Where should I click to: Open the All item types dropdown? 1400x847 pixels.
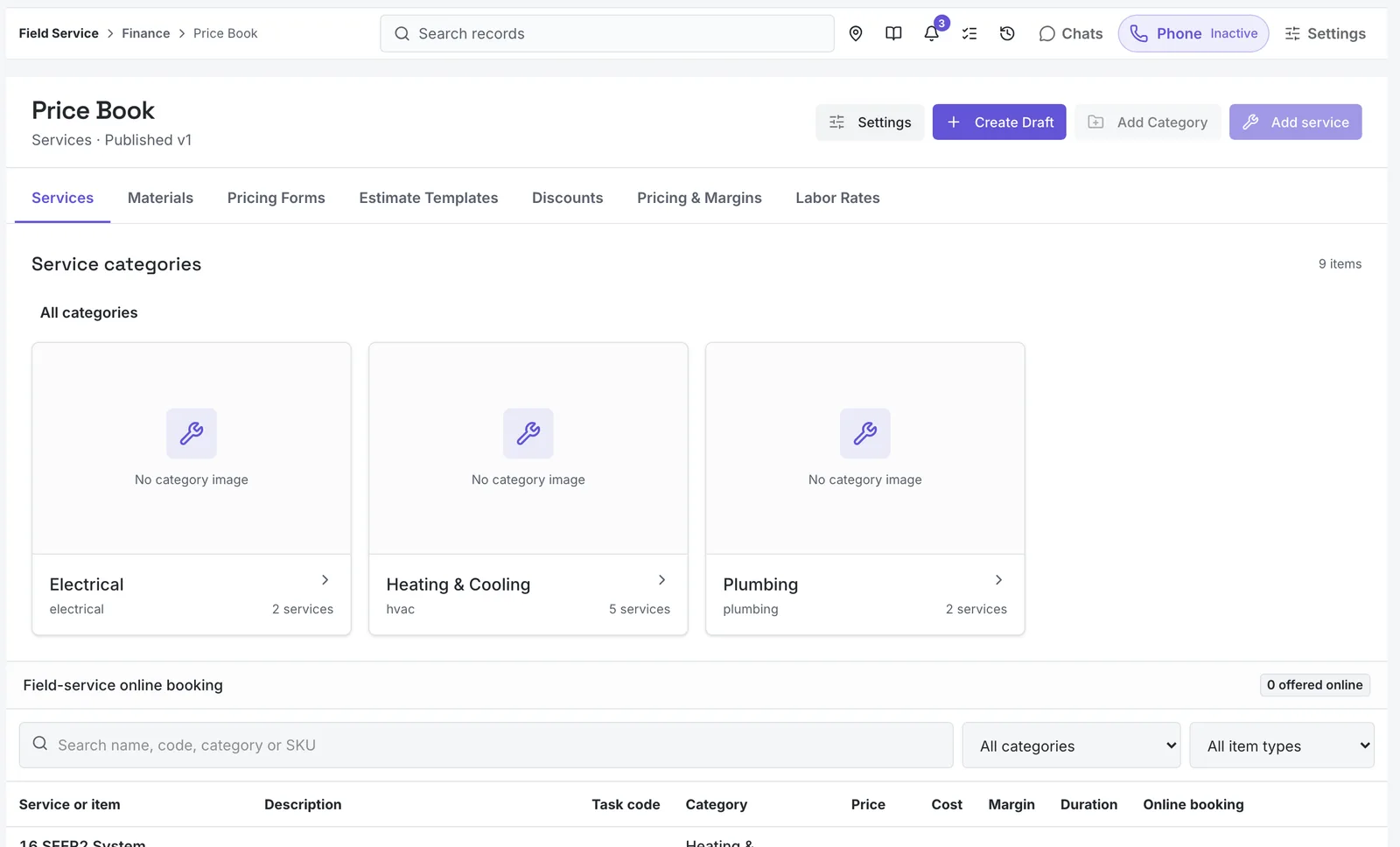point(1282,745)
